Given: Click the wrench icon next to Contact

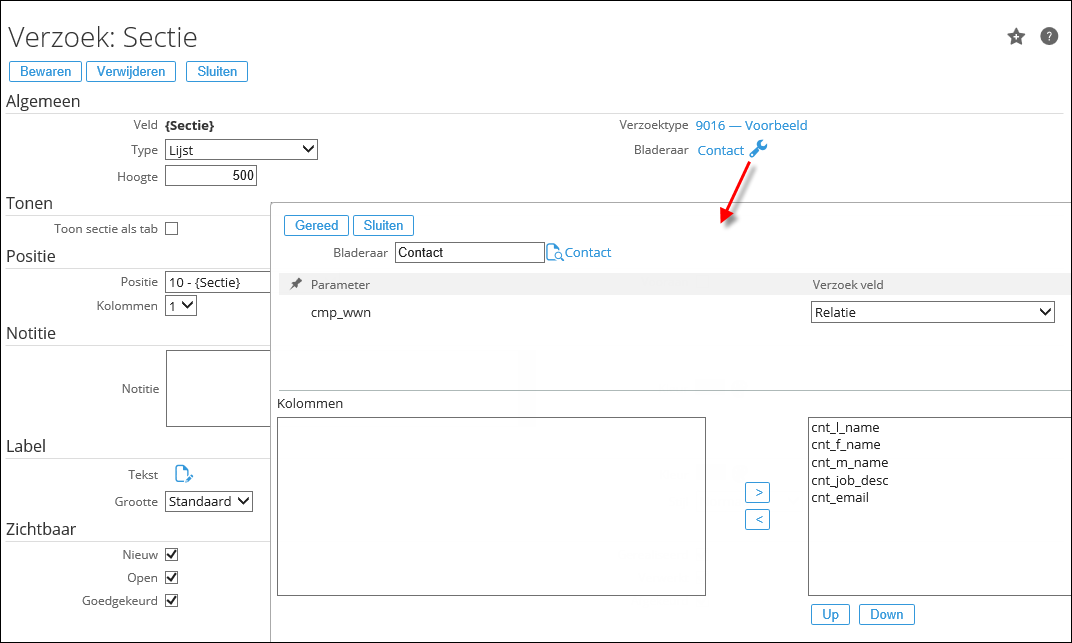Looking at the screenshot, I should pos(758,149).
